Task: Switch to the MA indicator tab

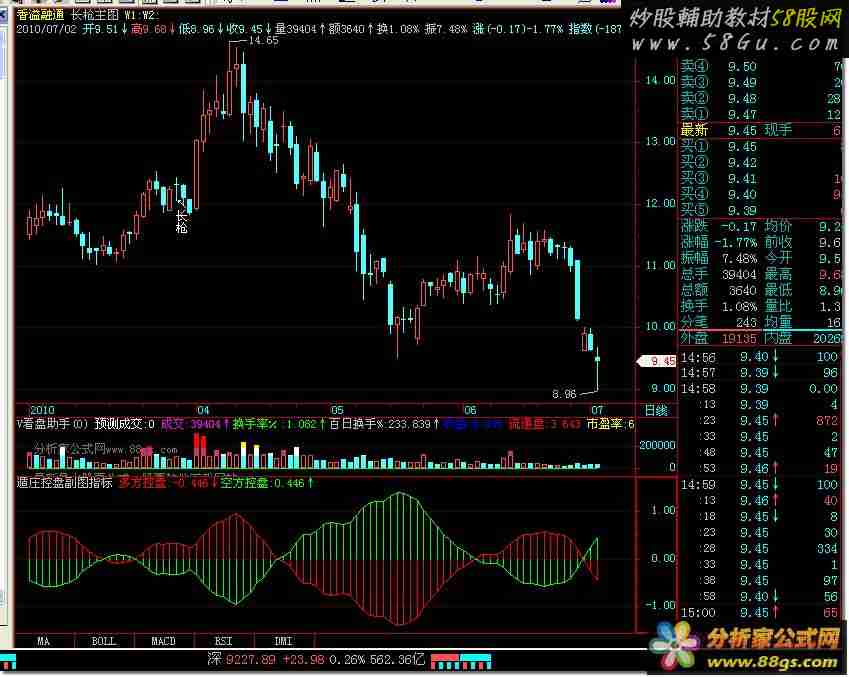Action: pyautogui.click(x=44, y=641)
